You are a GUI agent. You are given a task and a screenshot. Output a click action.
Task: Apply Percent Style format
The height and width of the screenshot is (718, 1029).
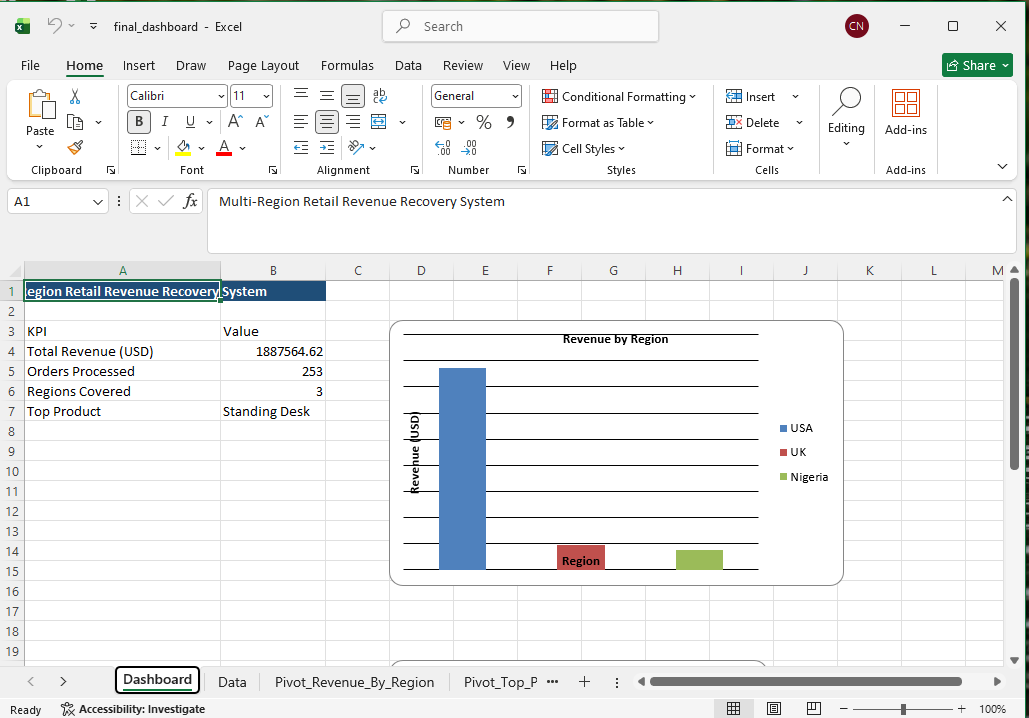point(484,122)
